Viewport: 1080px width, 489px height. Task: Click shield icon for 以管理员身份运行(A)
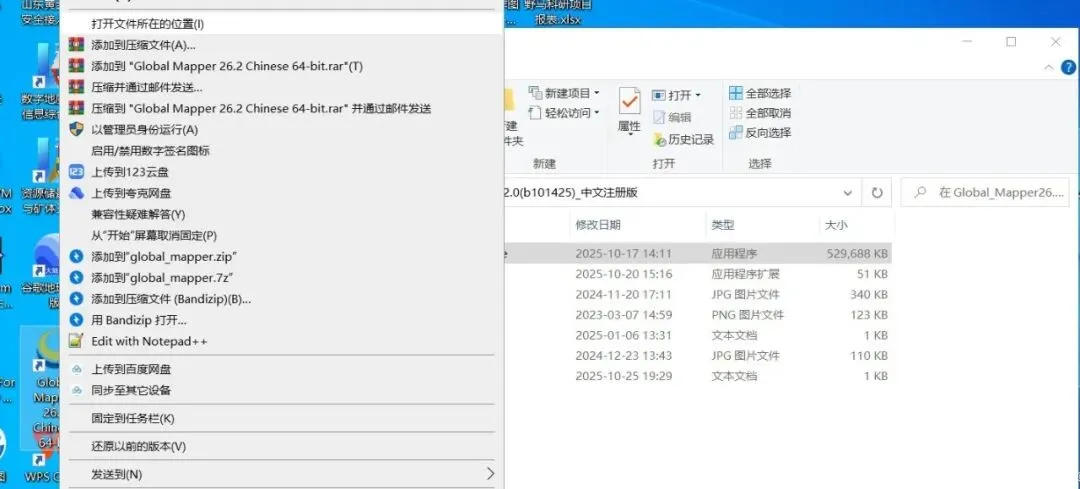pos(76,129)
